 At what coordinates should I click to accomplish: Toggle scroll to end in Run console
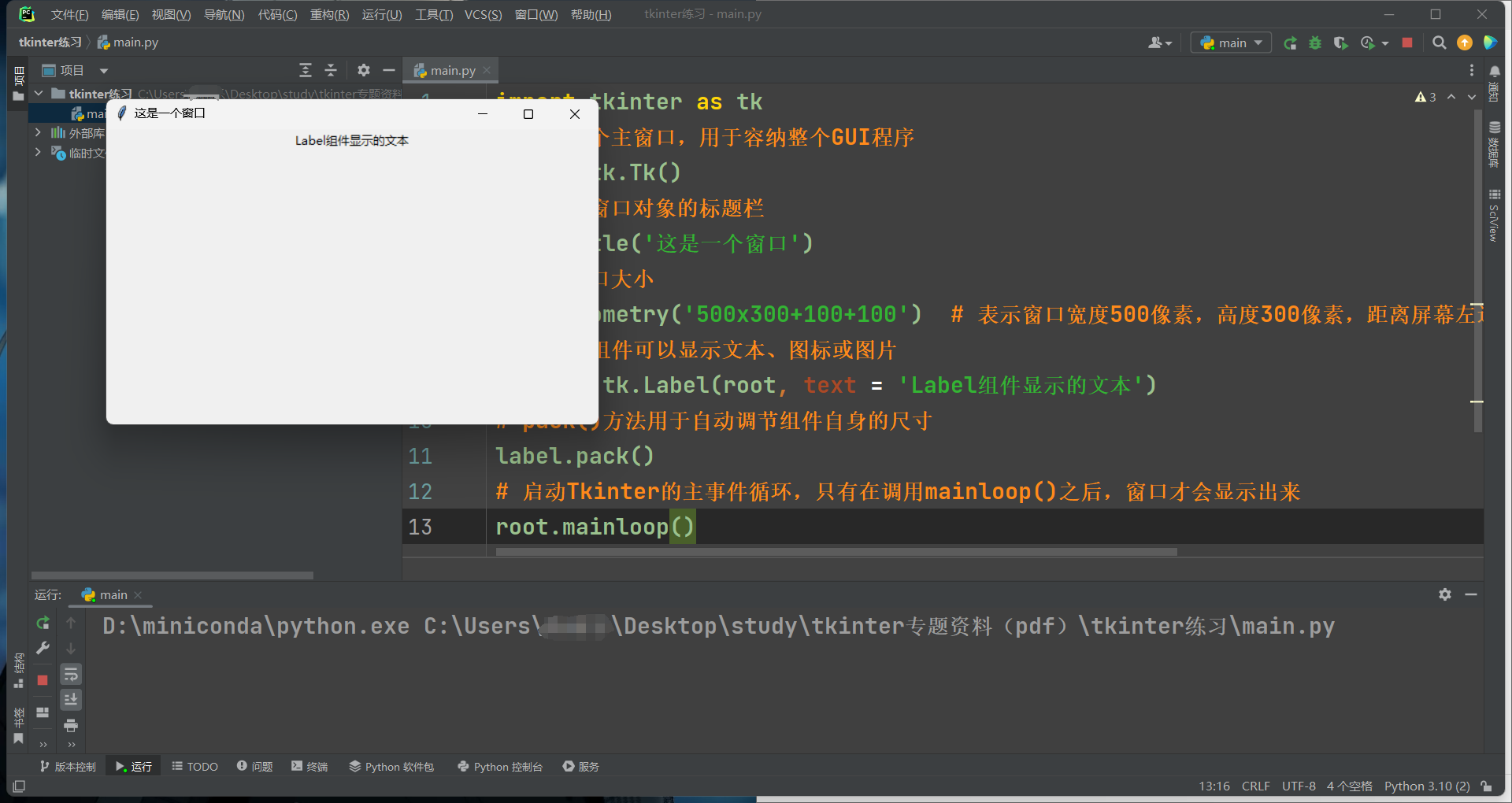pyautogui.click(x=71, y=699)
